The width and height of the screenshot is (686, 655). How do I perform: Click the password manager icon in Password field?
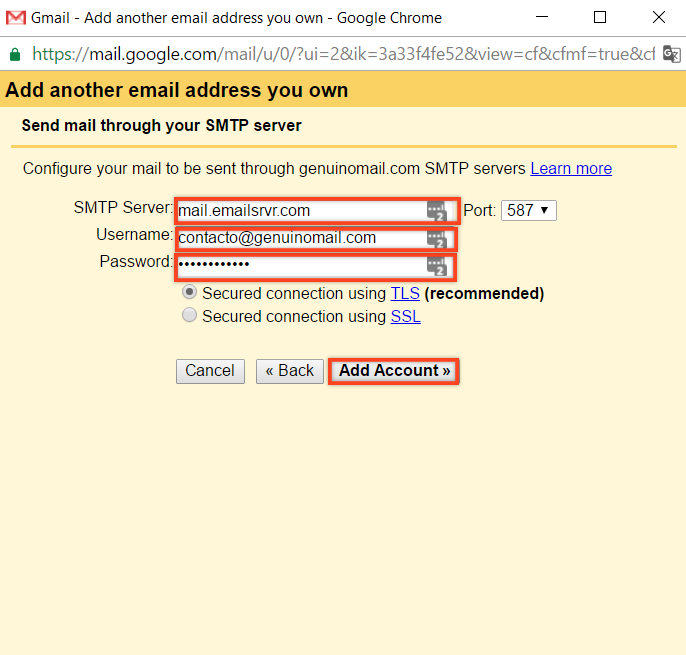(x=437, y=266)
